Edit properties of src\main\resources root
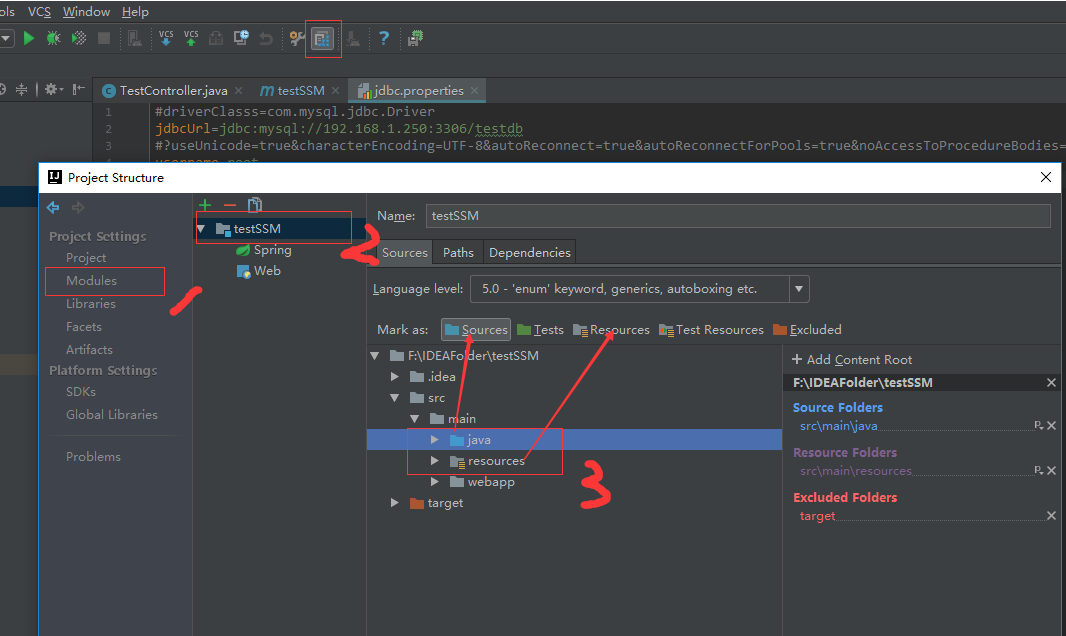This screenshot has height=636, width=1066. (1039, 470)
